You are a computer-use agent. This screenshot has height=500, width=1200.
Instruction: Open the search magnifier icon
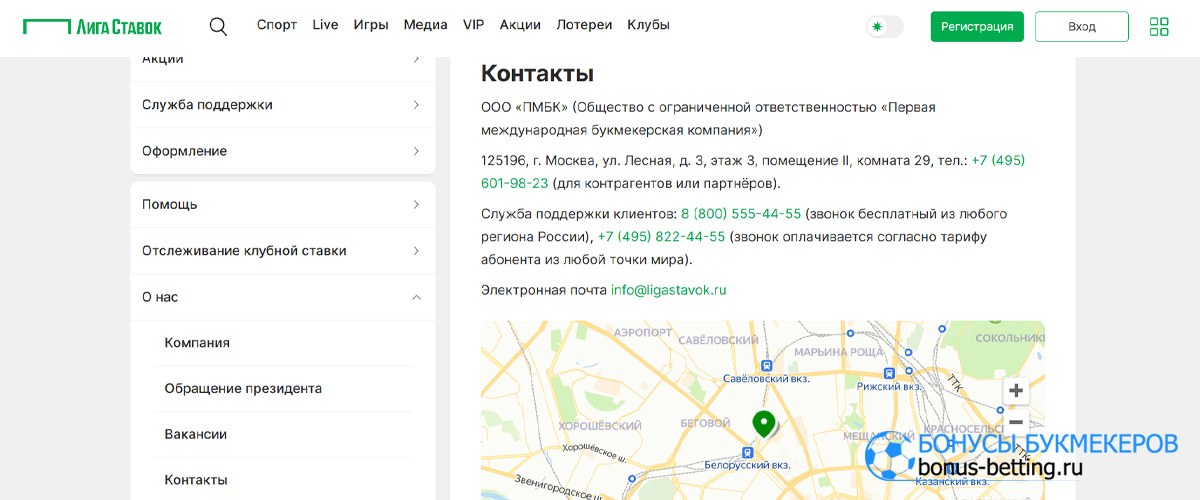point(218,26)
